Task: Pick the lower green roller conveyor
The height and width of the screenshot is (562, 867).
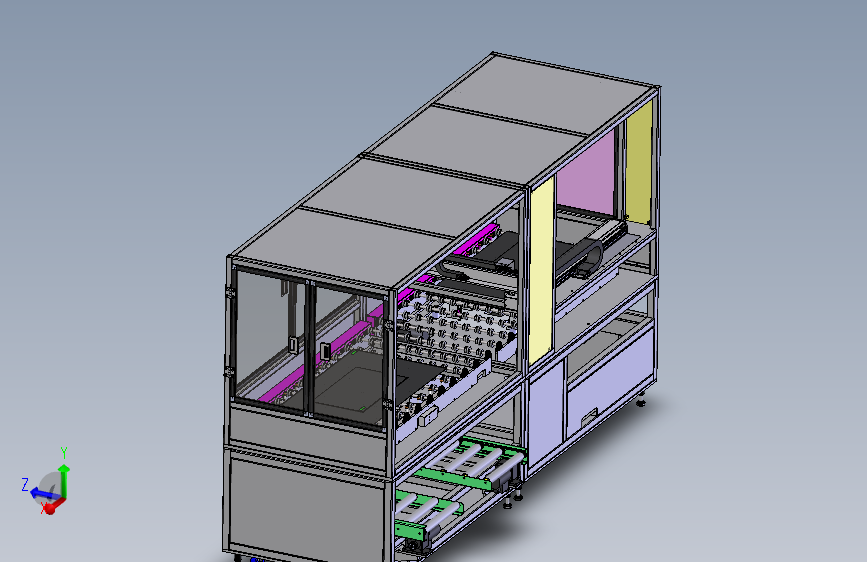Action: coord(427,517)
